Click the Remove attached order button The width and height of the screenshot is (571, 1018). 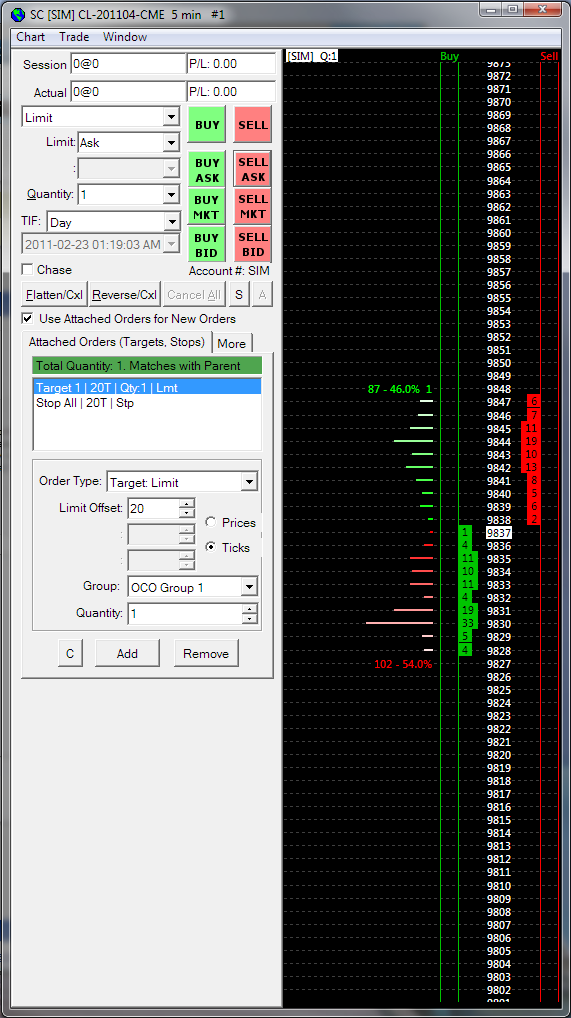click(206, 654)
